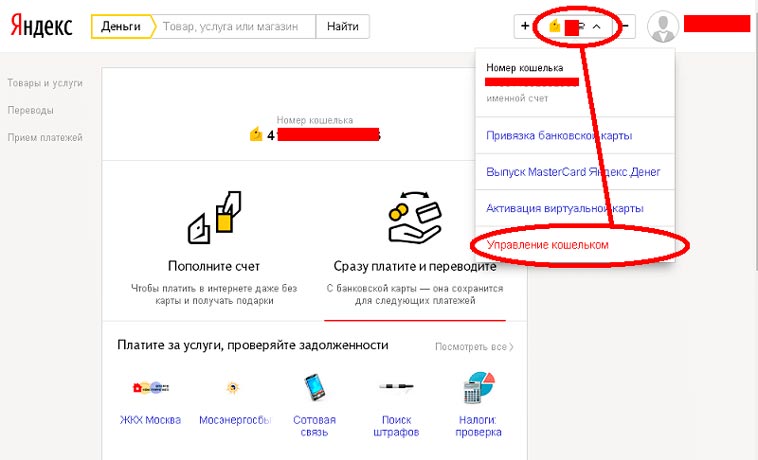Open the Налоги: проверка link
The height and width of the screenshot is (460, 758).
pyautogui.click(x=478, y=426)
